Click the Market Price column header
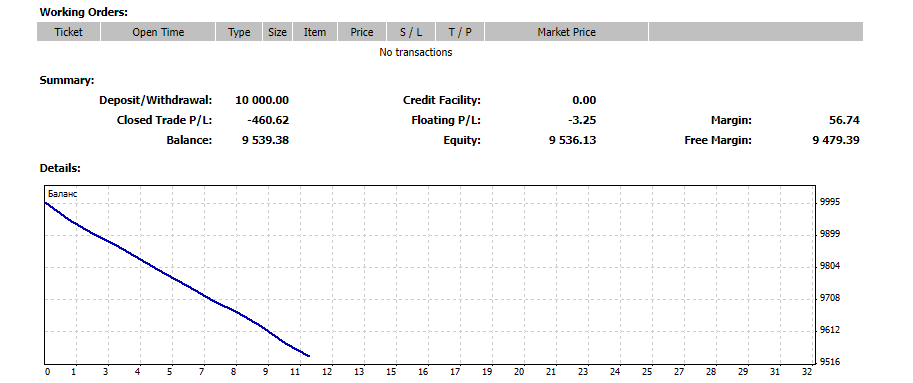Viewport: 913px width, 383px height. [566, 32]
